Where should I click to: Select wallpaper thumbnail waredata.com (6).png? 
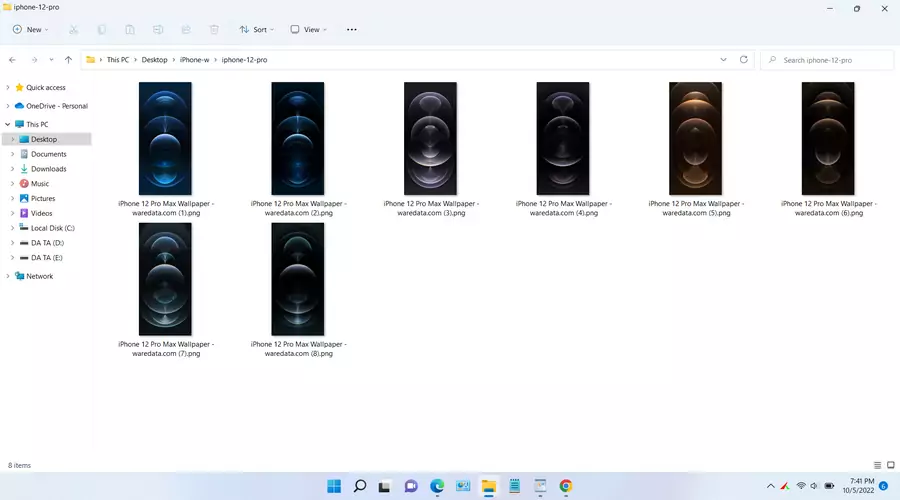point(828,138)
